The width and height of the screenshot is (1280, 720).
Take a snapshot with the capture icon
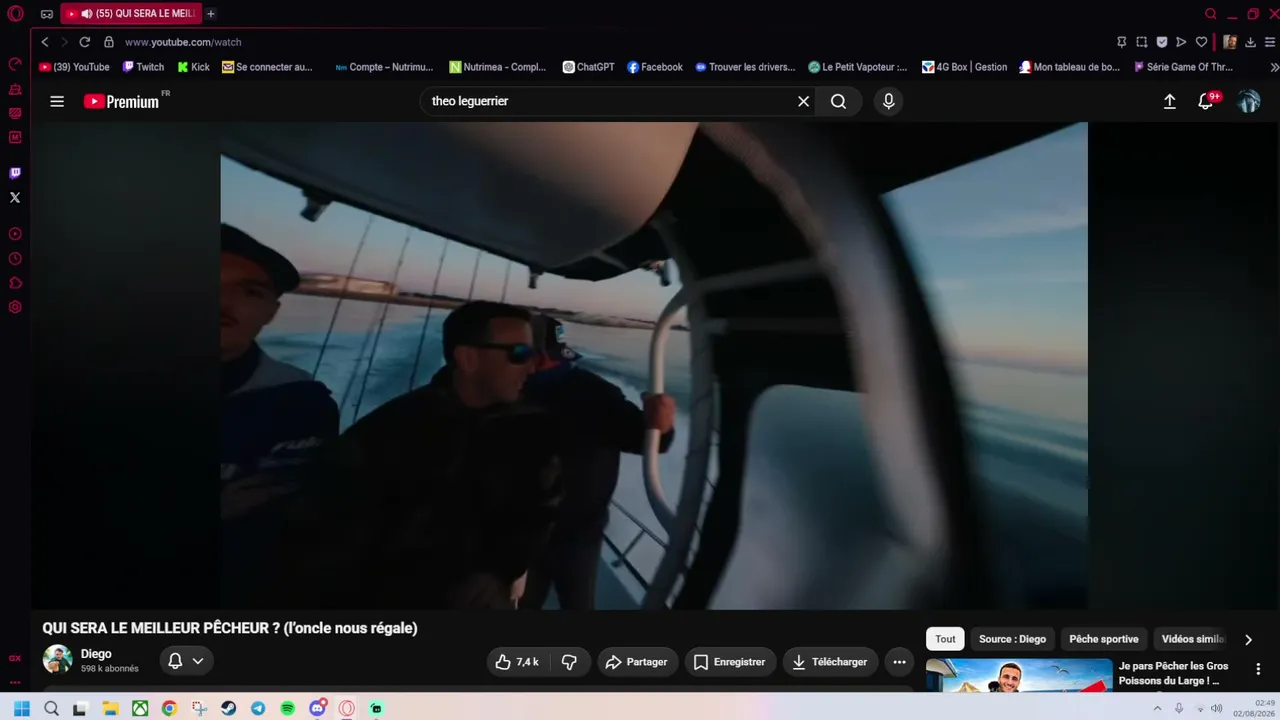coord(1142,42)
